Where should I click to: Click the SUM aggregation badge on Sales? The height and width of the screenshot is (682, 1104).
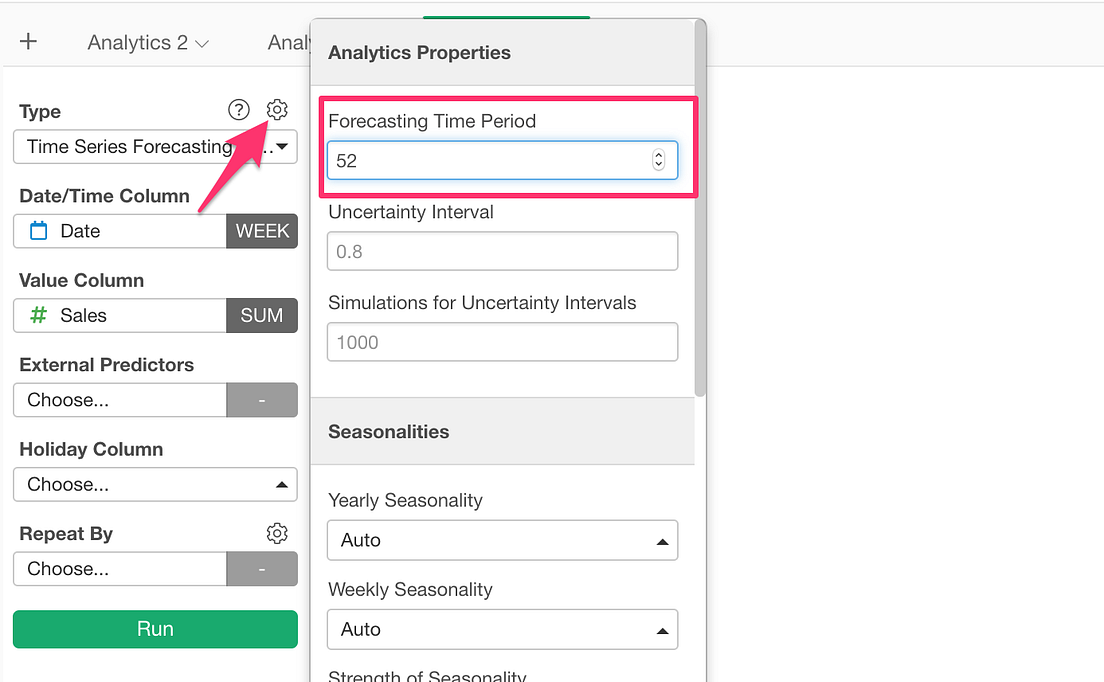pos(261,315)
